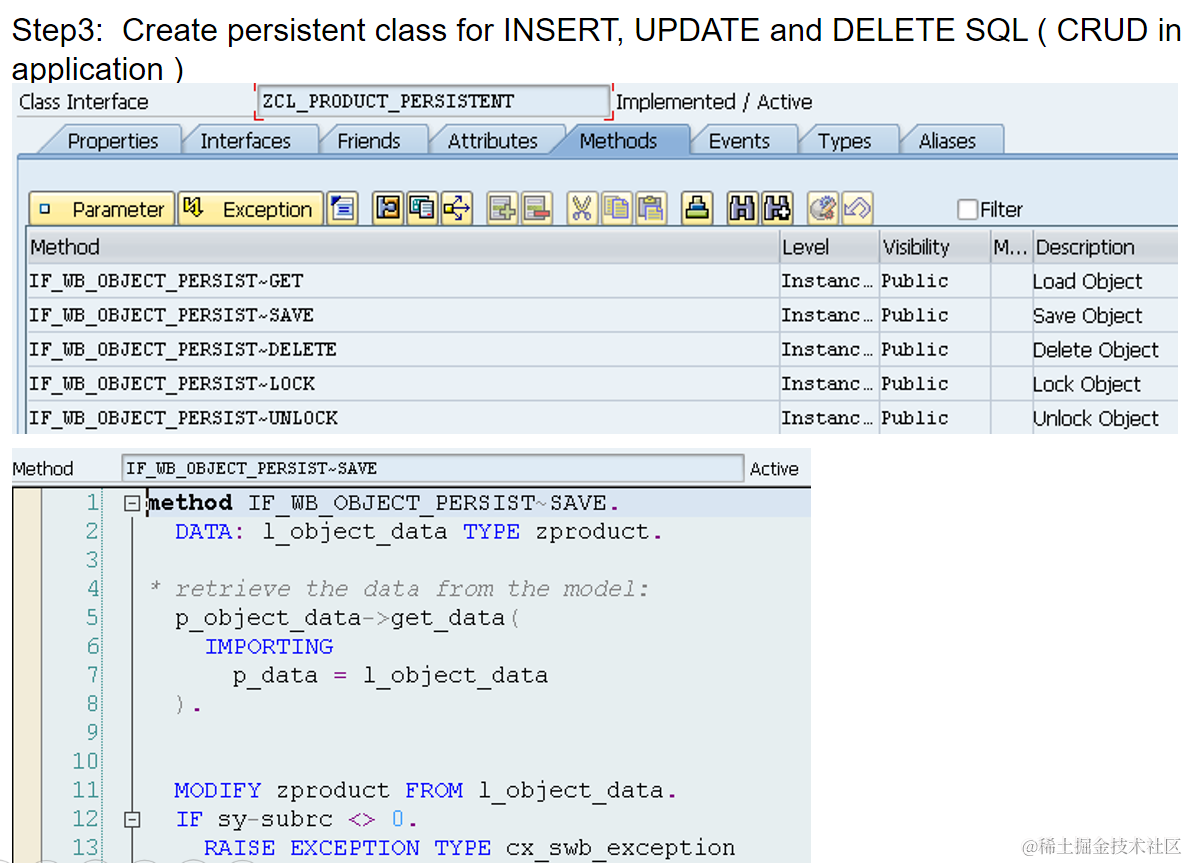1188x863 pixels.
Task: Open the Parameter button
Action: tap(102, 208)
